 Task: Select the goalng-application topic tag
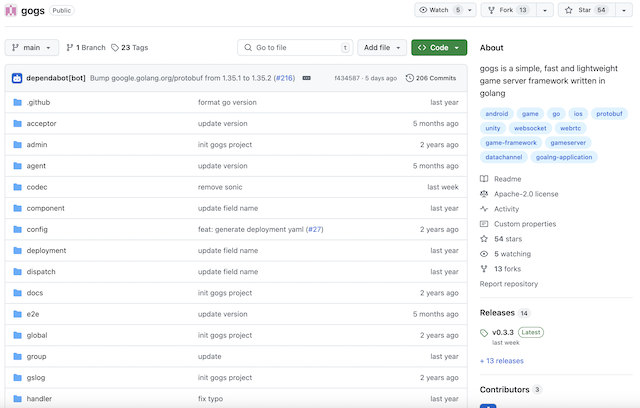coord(564,157)
